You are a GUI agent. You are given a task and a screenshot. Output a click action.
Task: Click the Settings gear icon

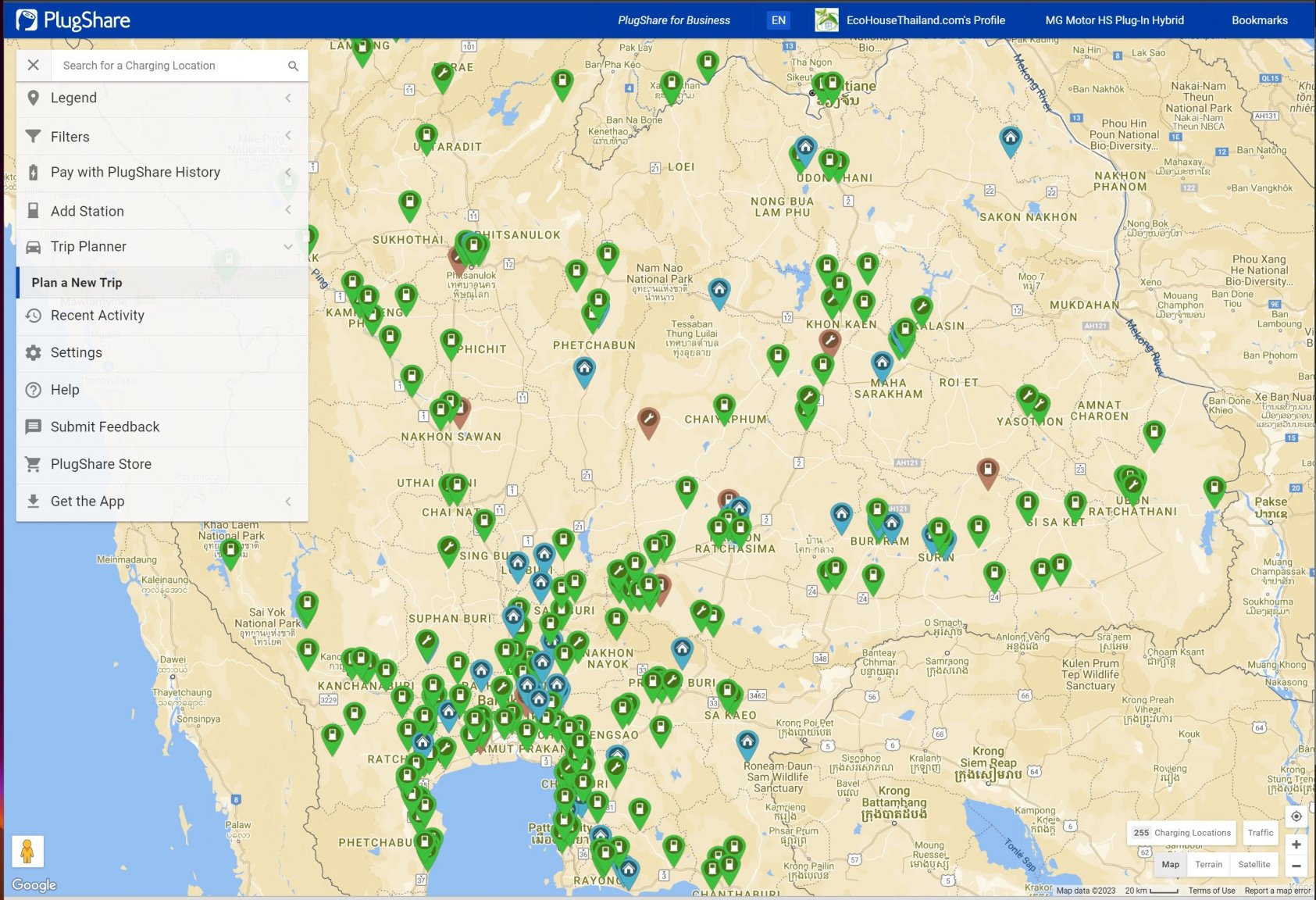coord(33,352)
